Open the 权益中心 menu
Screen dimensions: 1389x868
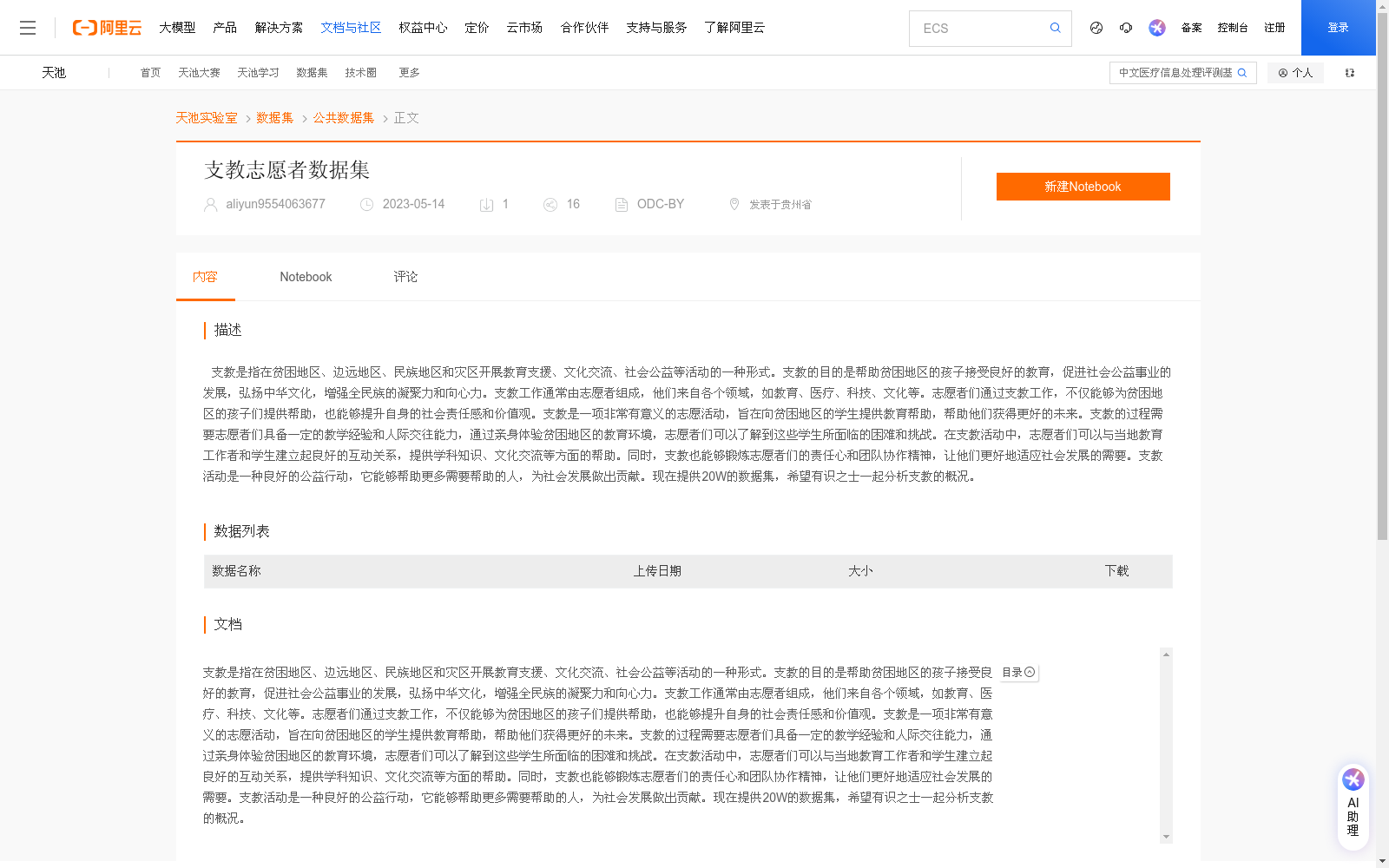[423, 28]
